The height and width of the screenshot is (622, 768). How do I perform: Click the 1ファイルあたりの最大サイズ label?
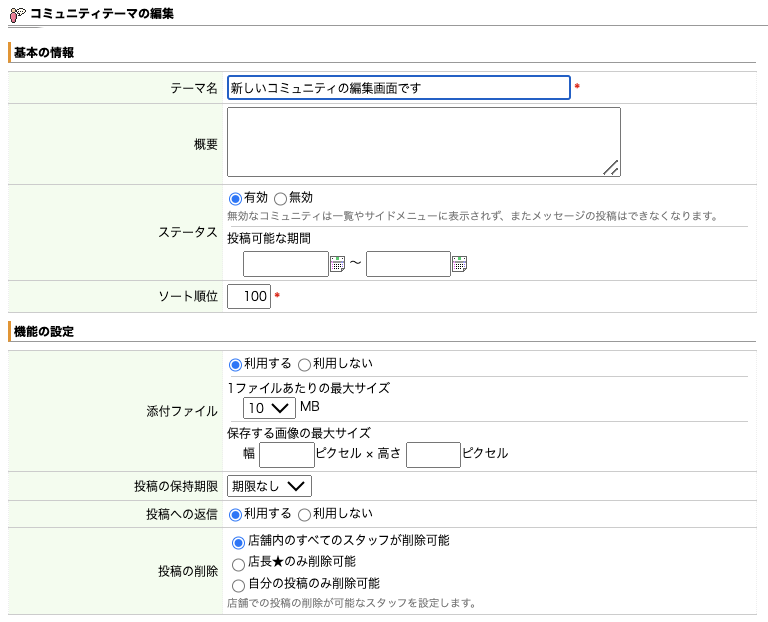[x=309, y=388]
